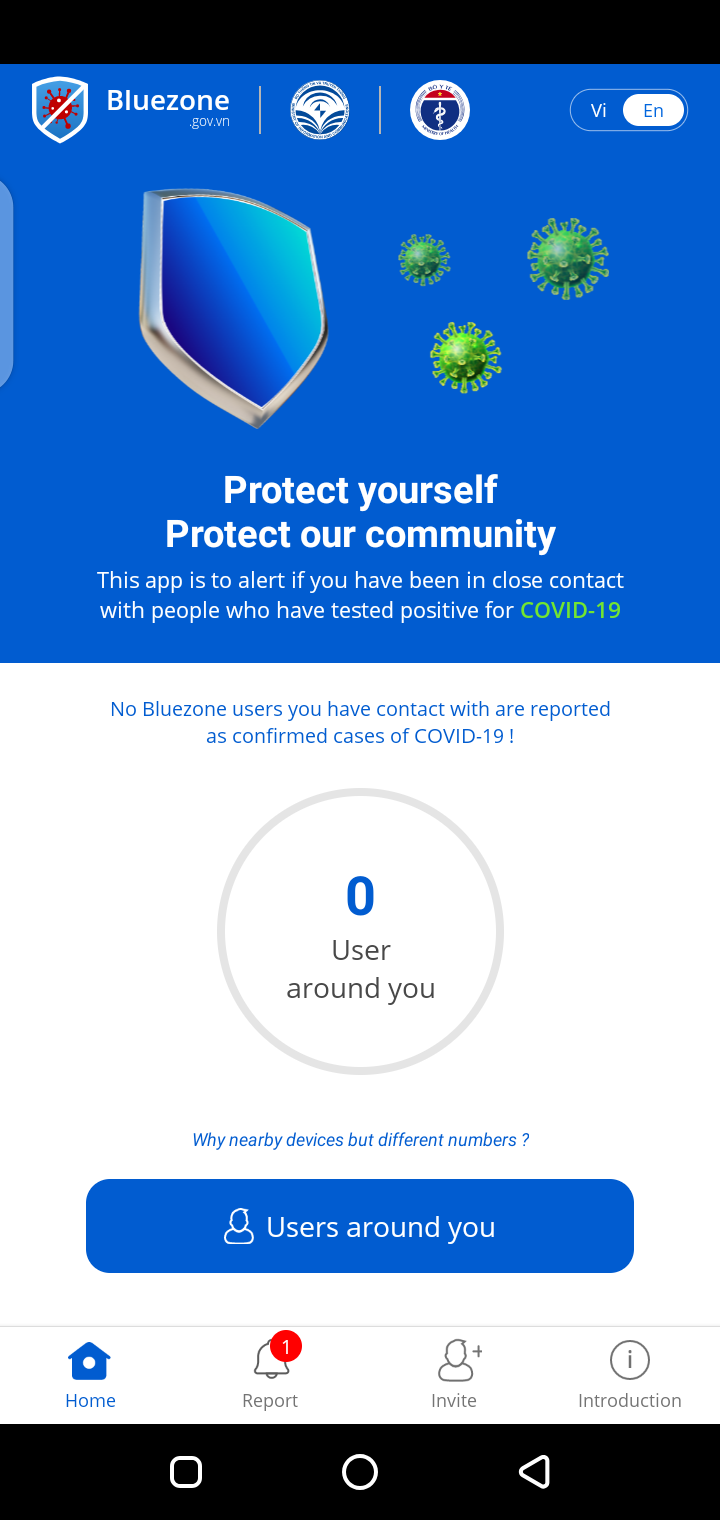
Task: Open Android recent apps square button
Action: pyautogui.click(x=186, y=1471)
